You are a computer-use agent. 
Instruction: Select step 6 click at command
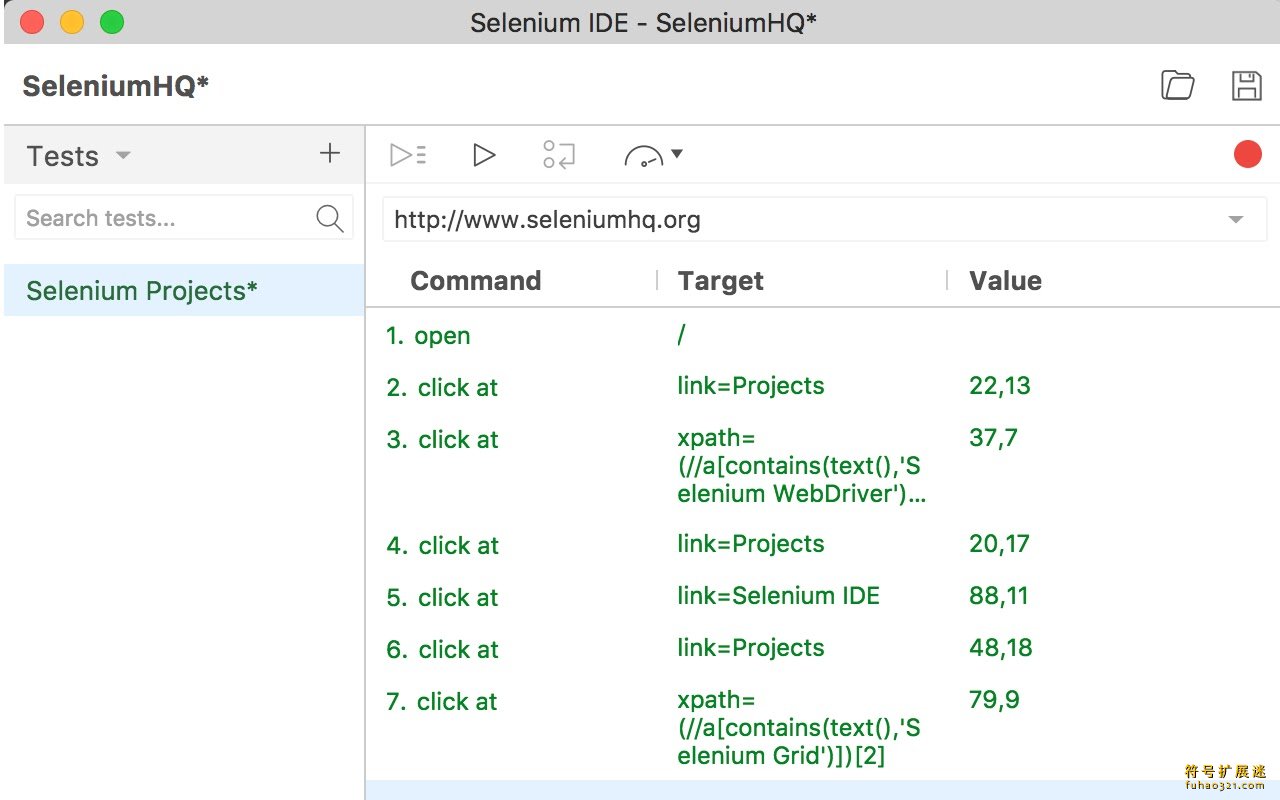pos(442,650)
